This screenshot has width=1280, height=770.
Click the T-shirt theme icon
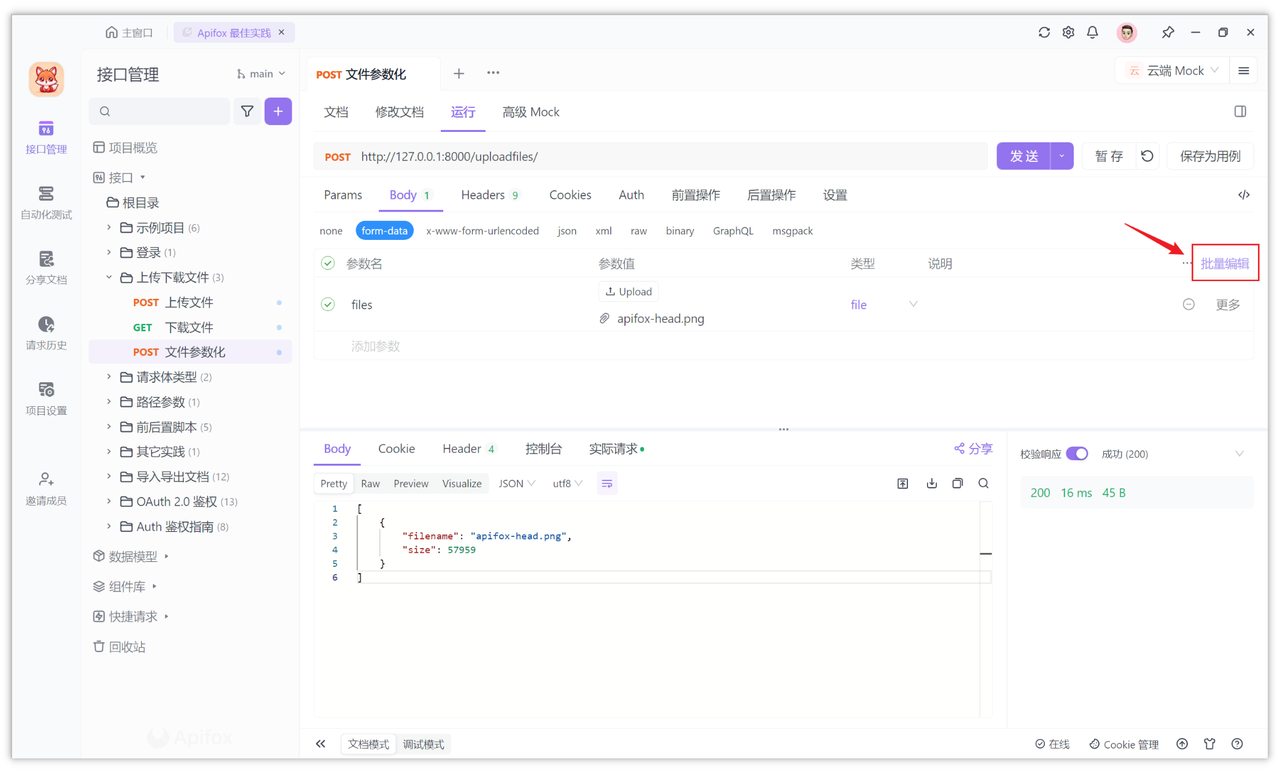pos(1210,744)
